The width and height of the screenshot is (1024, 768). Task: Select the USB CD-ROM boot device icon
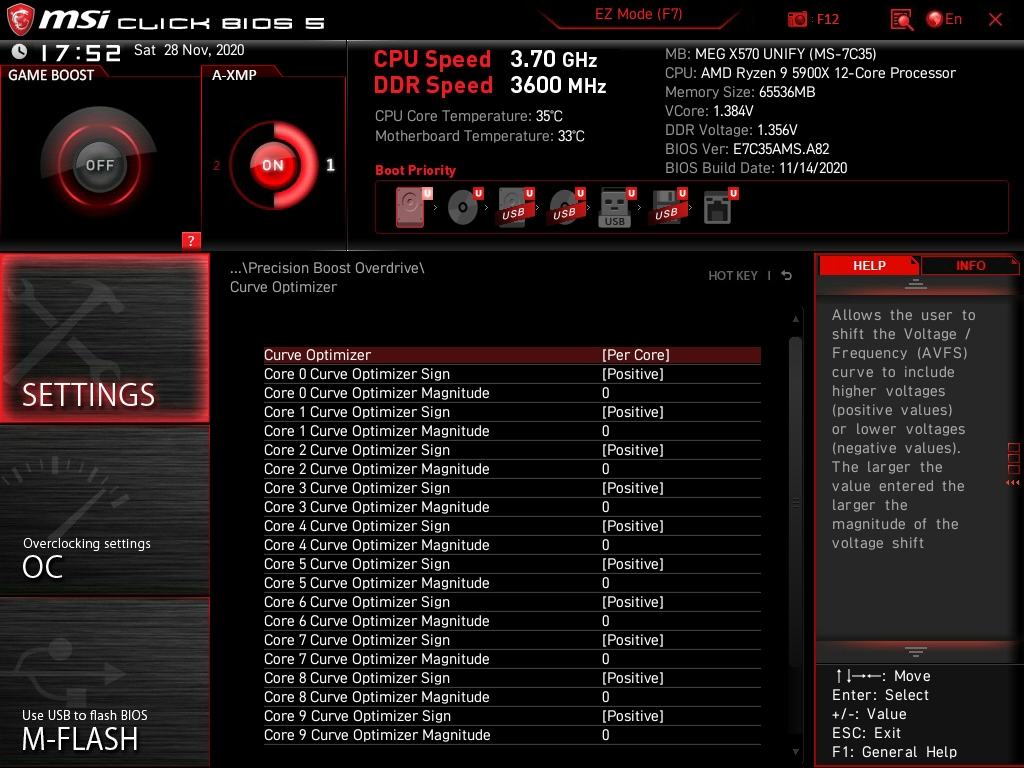click(567, 207)
